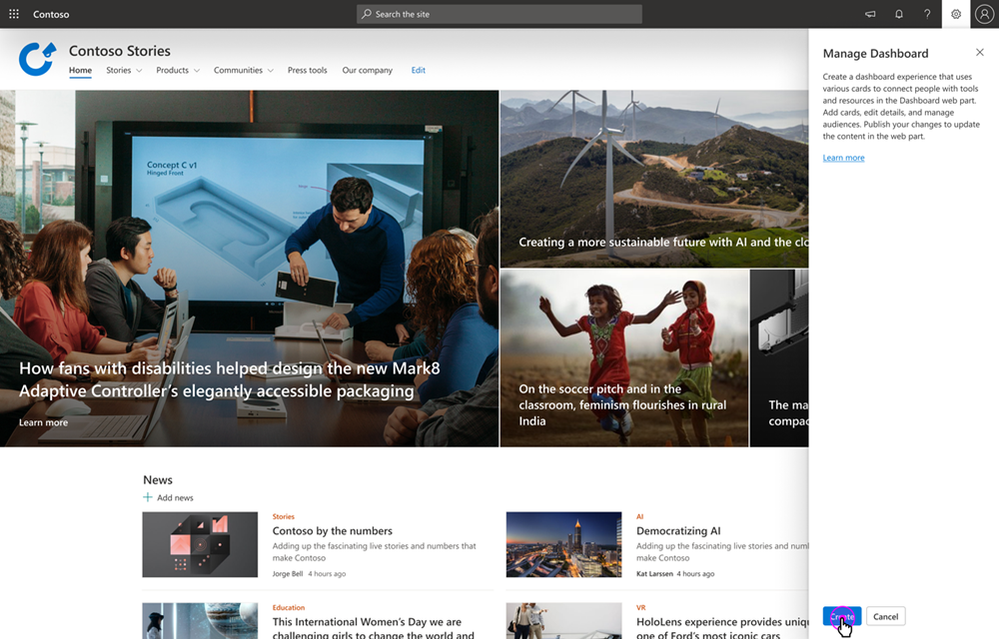
Task: Open the International Women's Day article headline
Action: click(373, 628)
